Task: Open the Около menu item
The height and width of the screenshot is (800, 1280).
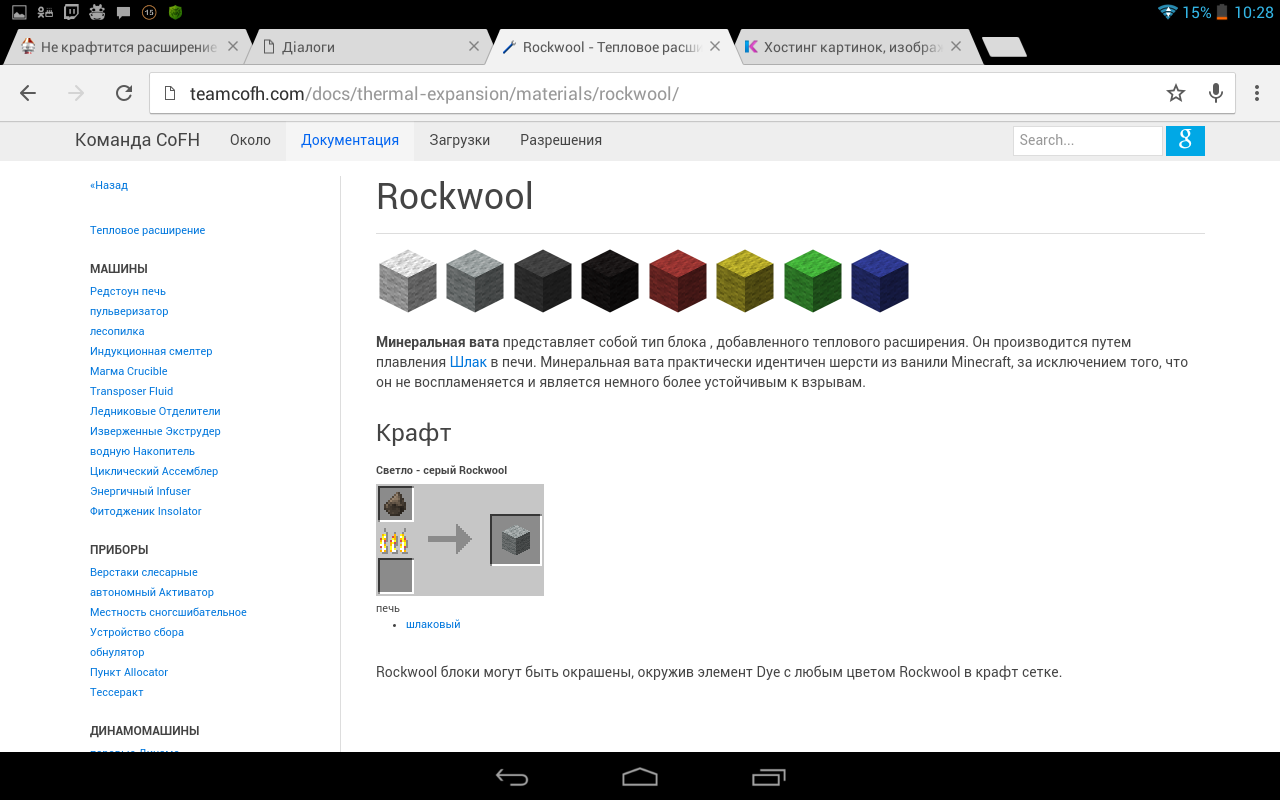Action: pos(250,140)
